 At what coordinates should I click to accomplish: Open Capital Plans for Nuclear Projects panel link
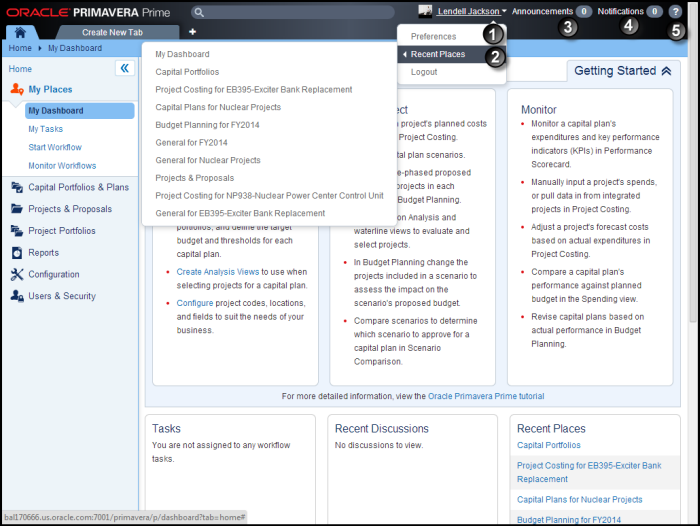(579, 500)
